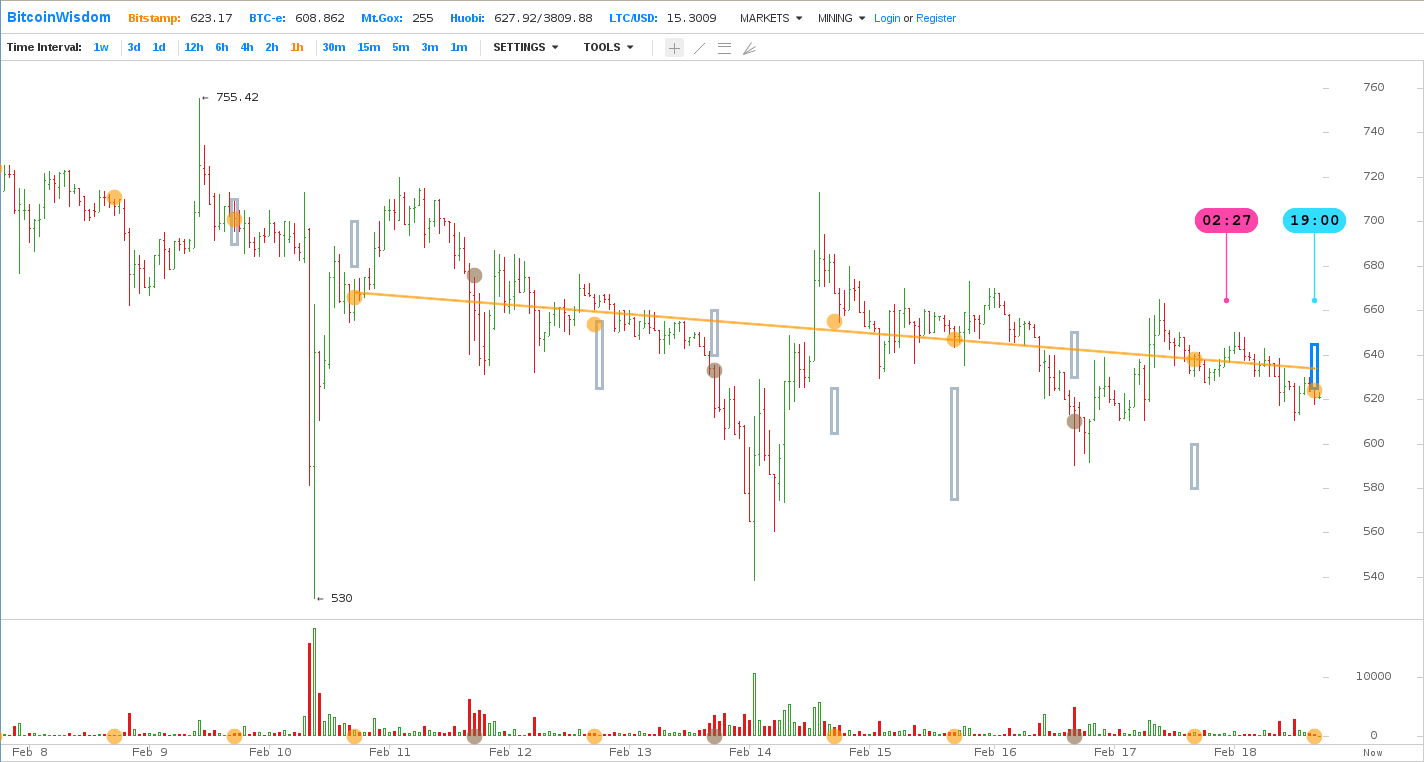Select the fan lines drawing tool
Screen dimensions: 1424x762
749,48
